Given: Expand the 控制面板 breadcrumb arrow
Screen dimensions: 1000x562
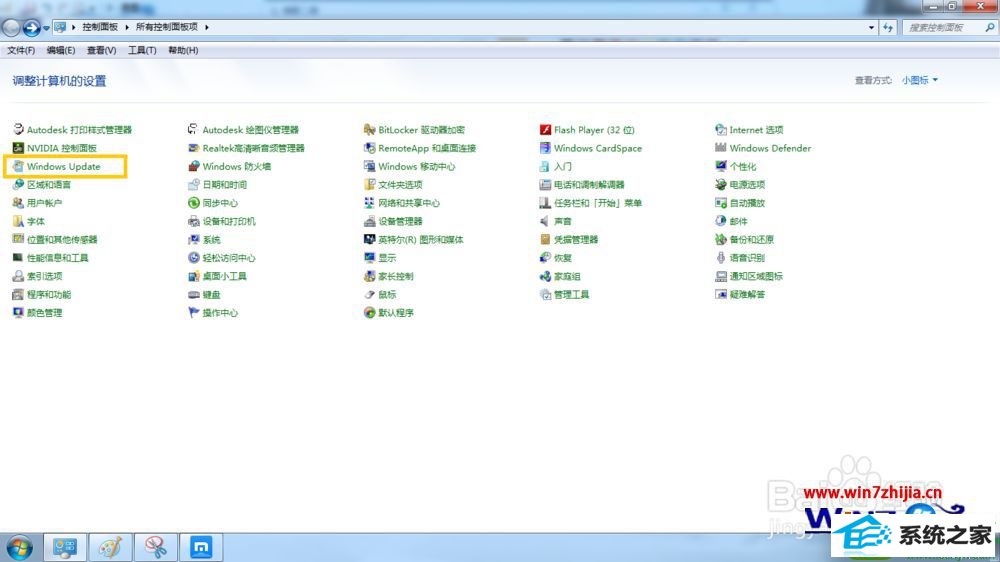Looking at the screenshot, I should click(x=127, y=27).
